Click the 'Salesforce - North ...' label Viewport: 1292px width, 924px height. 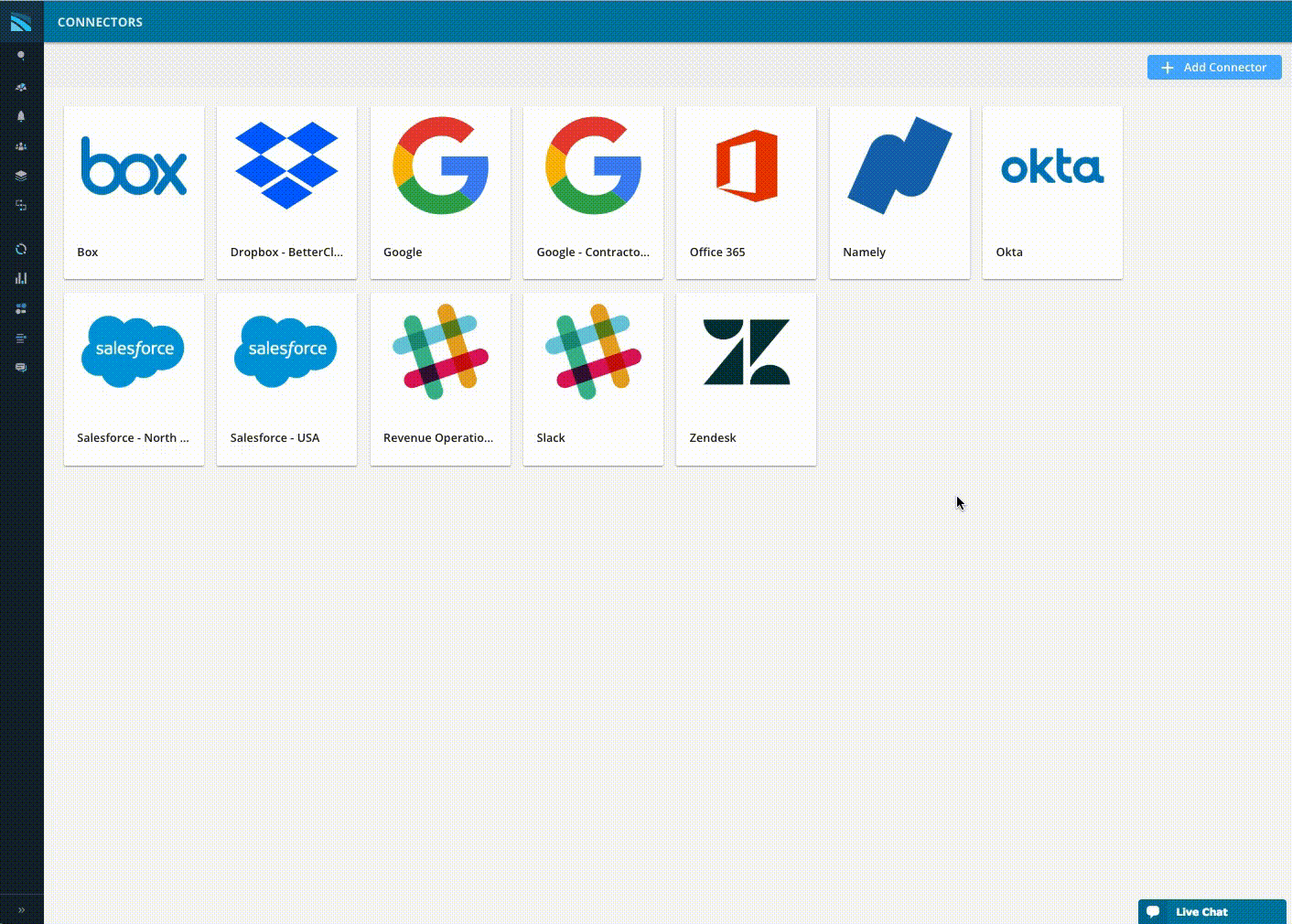[x=134, y=438]
